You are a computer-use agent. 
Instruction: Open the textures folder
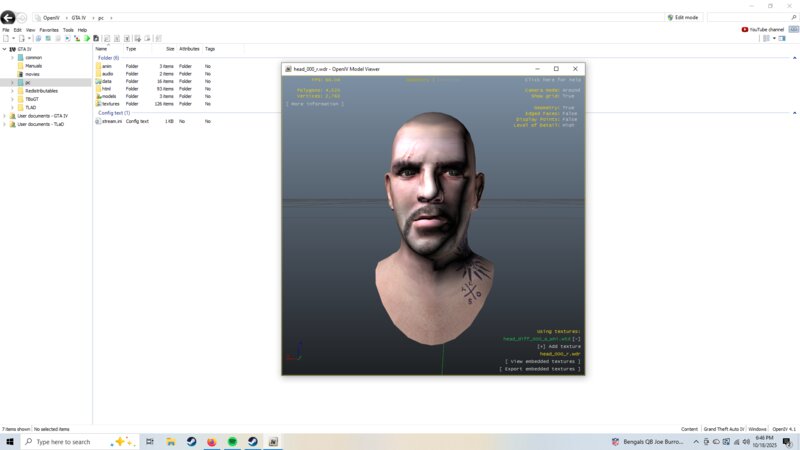click(x=110, y=104)
